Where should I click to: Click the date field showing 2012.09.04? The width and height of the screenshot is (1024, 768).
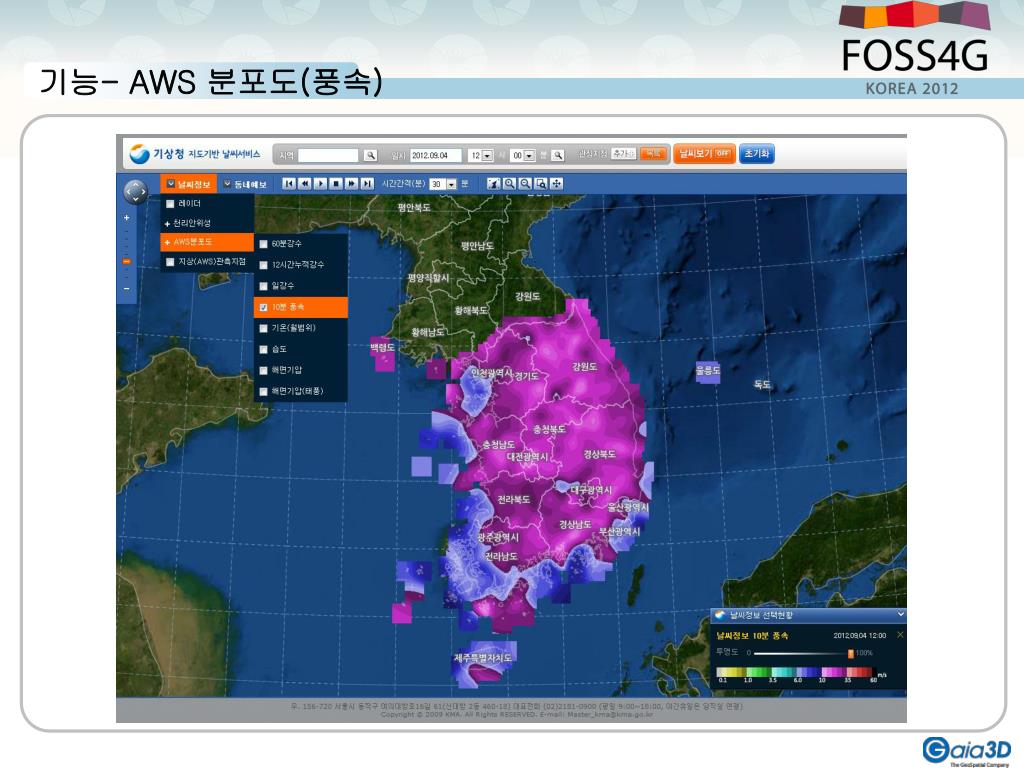(x=436, y=155)
